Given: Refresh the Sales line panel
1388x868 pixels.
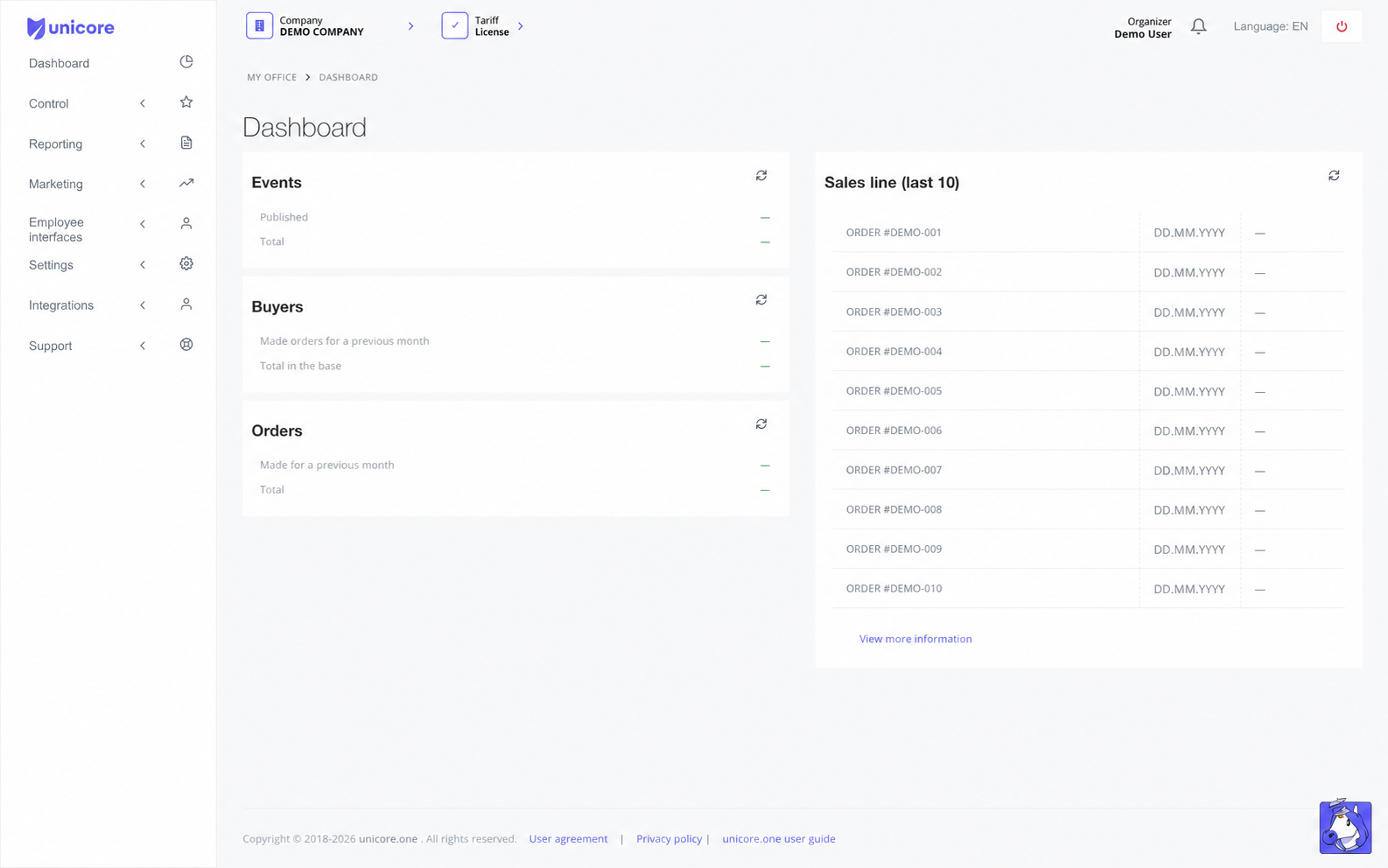Looking at the screenshot, I should coord(1334,176).
